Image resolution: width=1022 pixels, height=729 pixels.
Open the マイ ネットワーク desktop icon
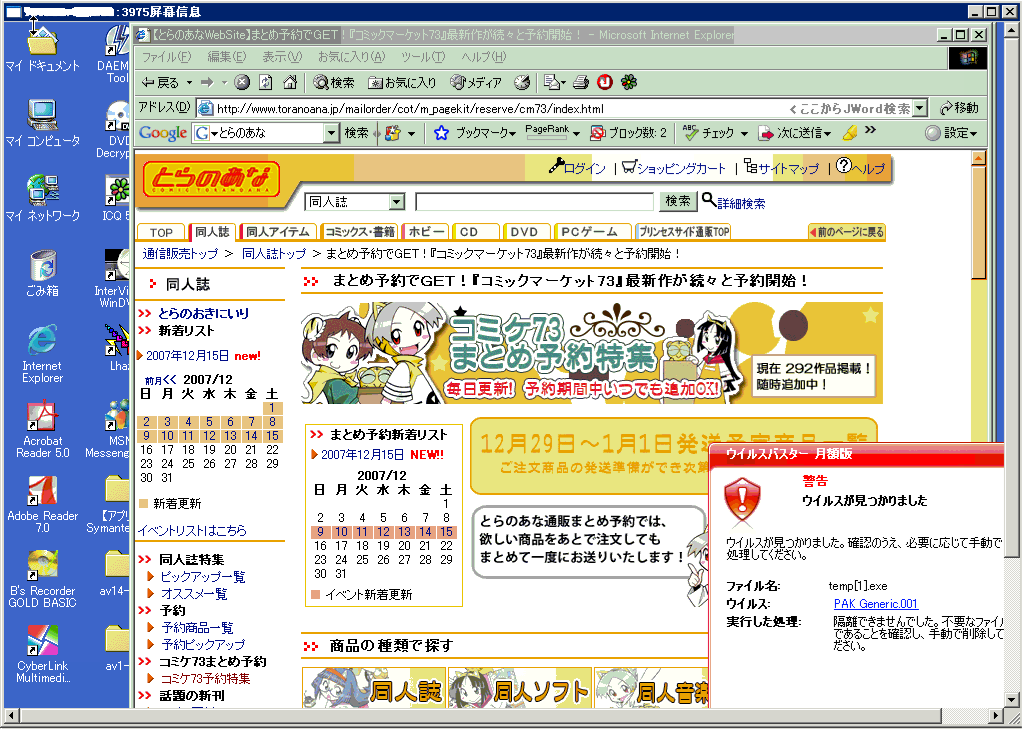[42, 198]
